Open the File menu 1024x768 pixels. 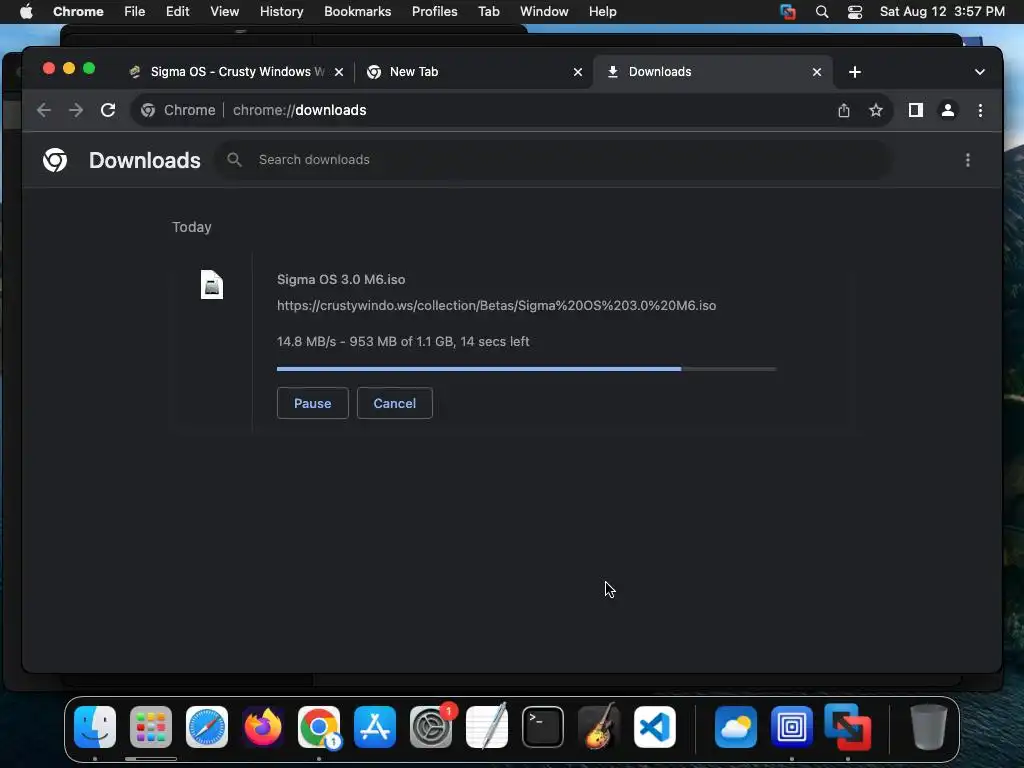click(x=135, y=12)
